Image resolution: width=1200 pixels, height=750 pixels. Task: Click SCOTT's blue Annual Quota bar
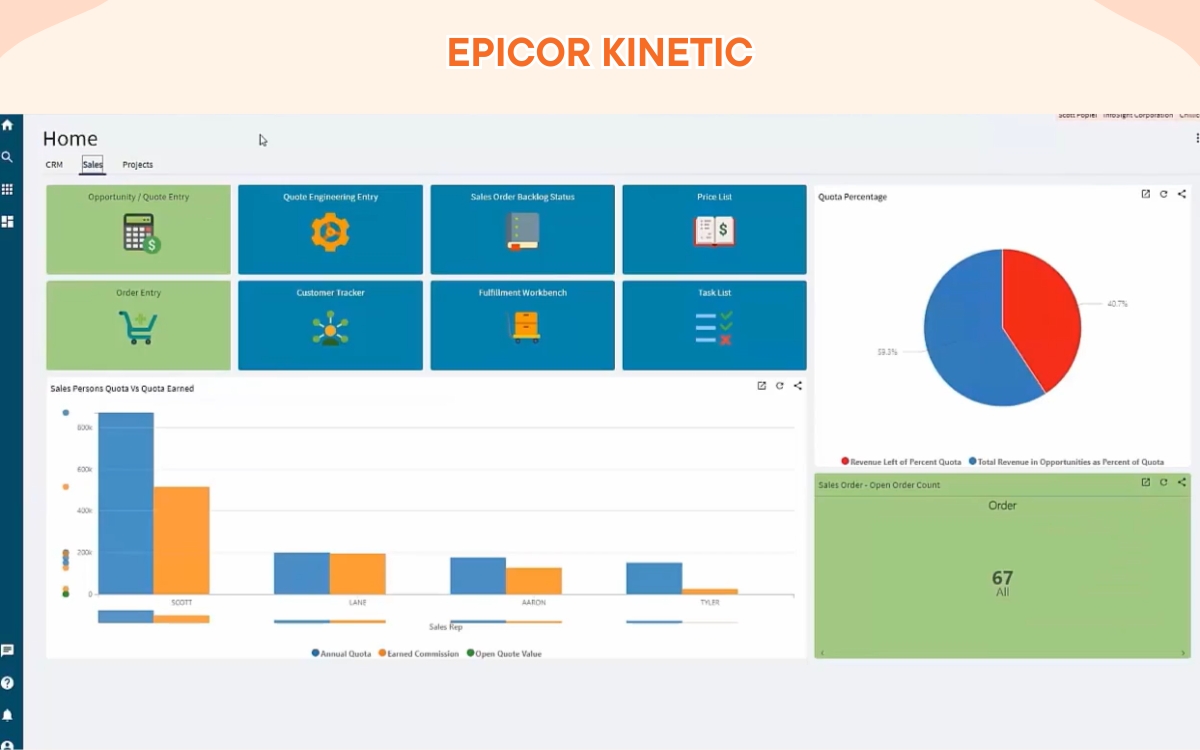click(126, 503)
